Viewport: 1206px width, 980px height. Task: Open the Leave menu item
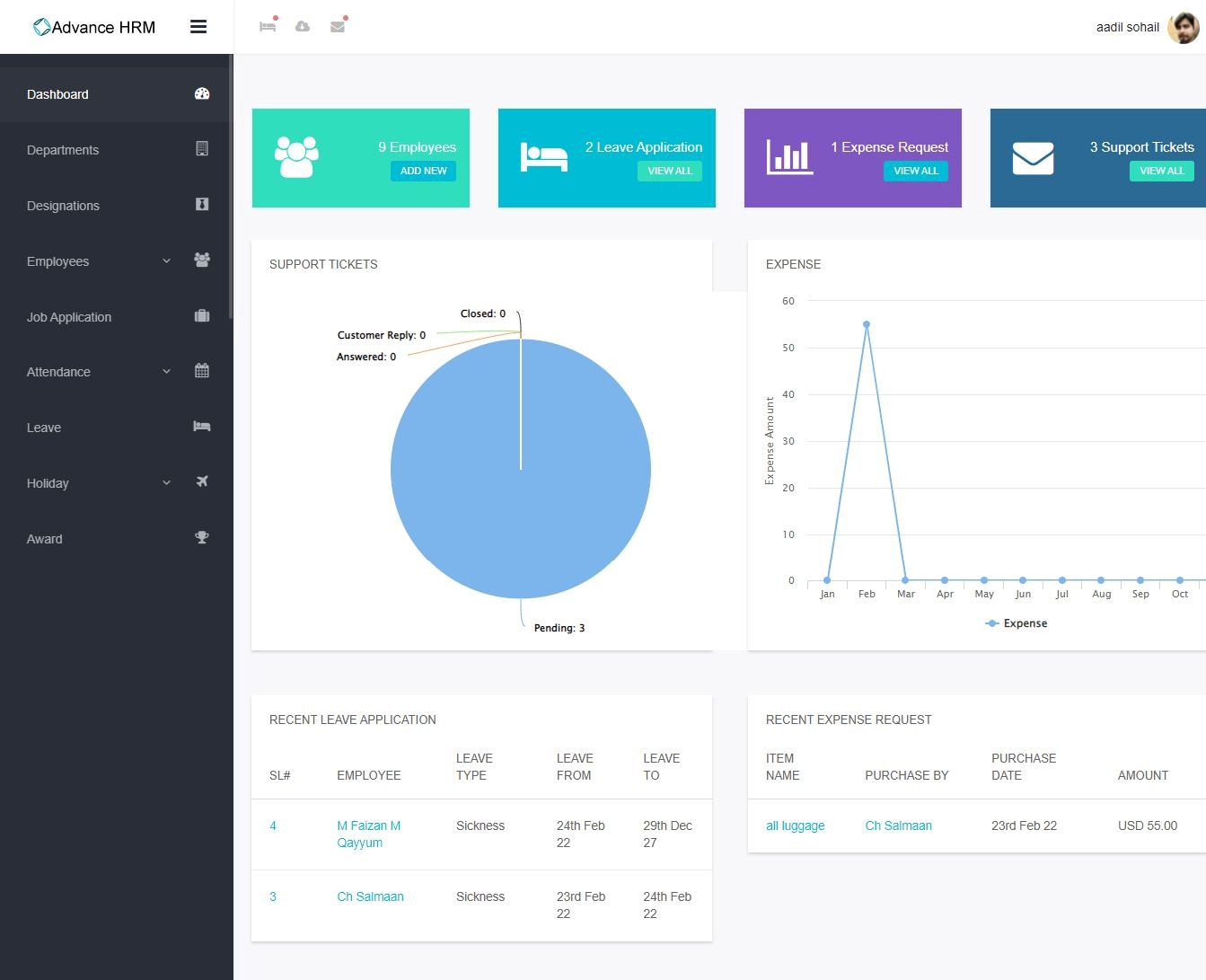(117, 428)
